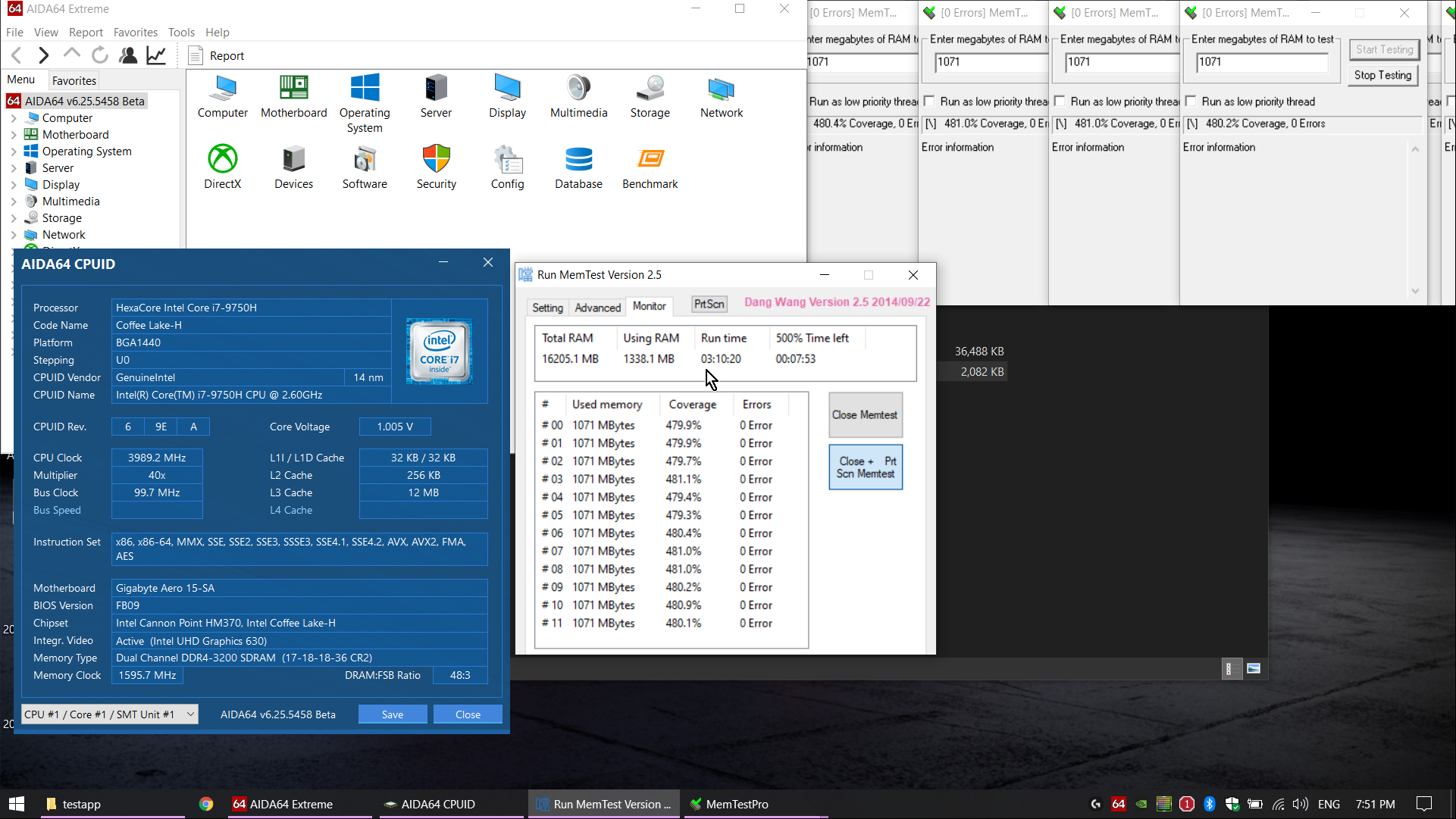Click Close + Prt Scn Memtest button
Image resolution: width=1456 pixels, height=819 pixels.
pyautogui.click(x=866, y=467)
